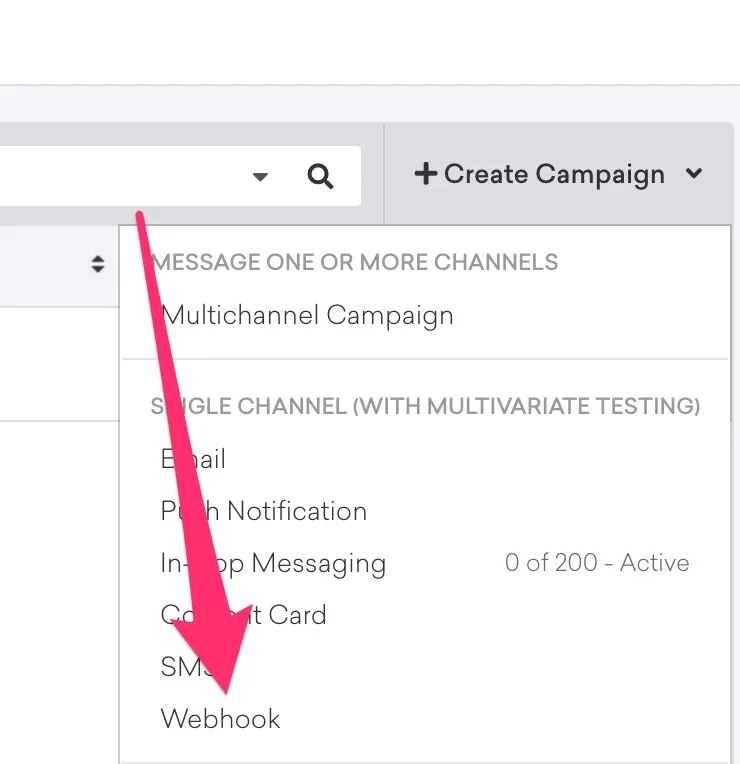Click the divider line below Multichannel Campaign
This screenshot has height=764, width=740.
coord(425,359)
